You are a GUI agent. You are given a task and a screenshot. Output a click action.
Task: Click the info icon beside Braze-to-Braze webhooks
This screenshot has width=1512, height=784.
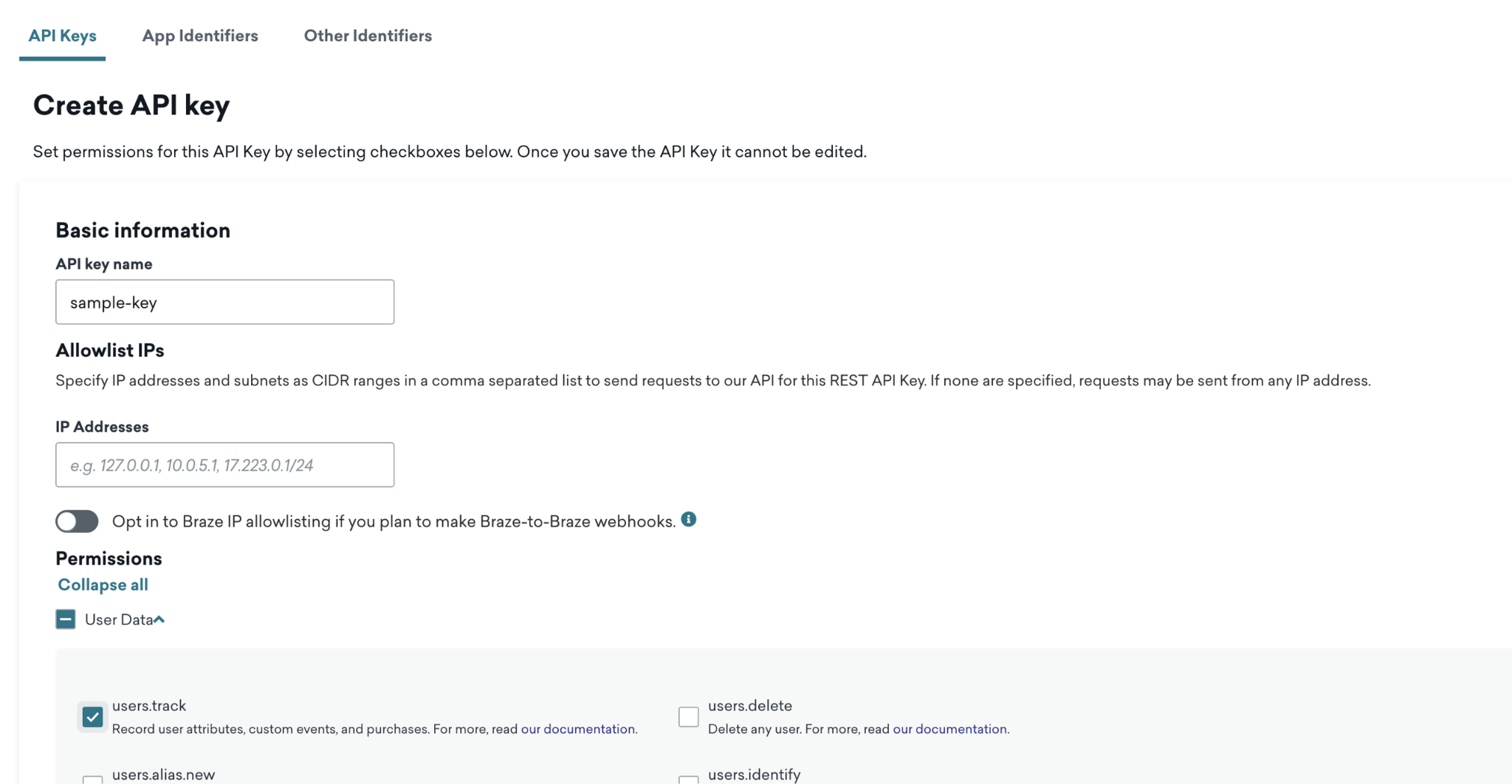[x=689, y=520]
